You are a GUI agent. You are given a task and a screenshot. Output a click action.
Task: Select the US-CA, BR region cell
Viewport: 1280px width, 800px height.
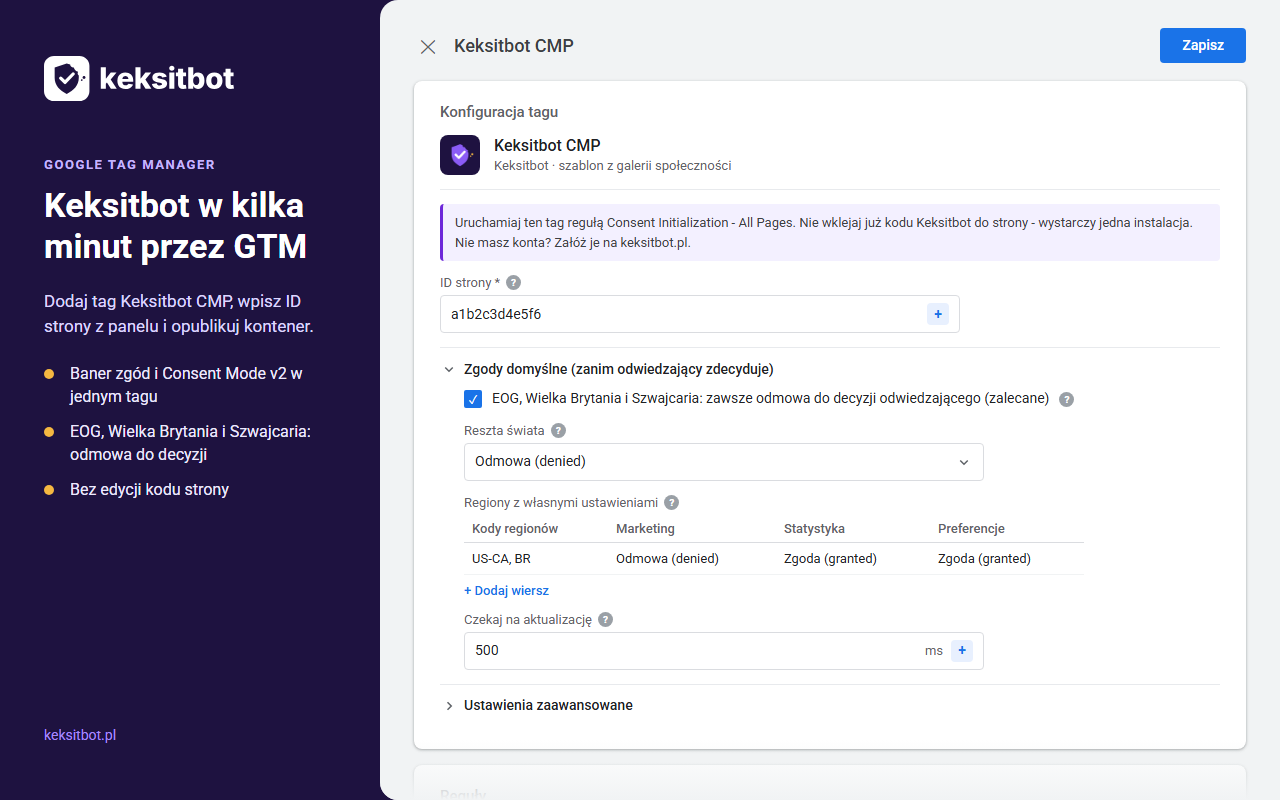click(x=501, y=559)
